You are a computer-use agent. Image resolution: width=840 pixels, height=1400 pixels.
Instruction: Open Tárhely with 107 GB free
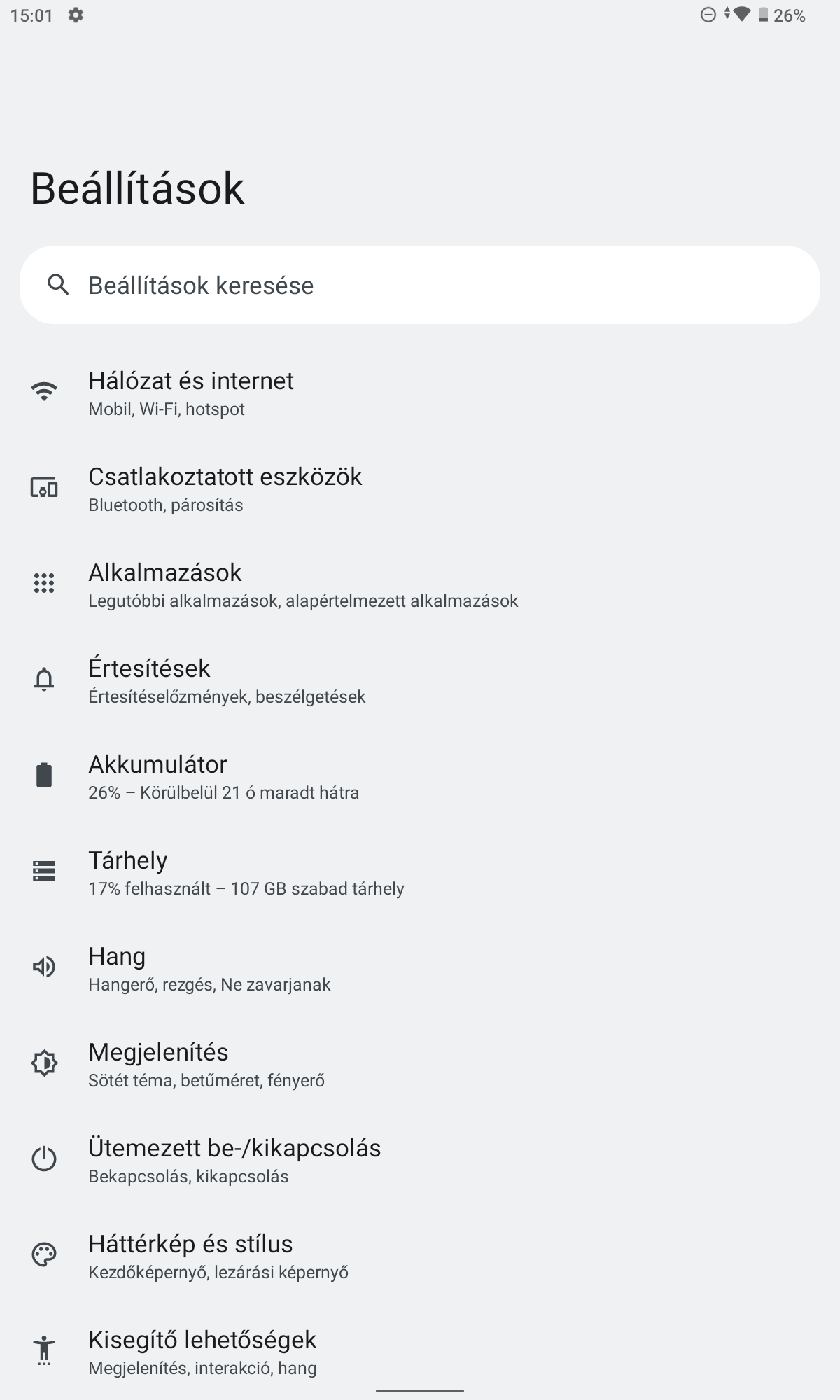420,873
